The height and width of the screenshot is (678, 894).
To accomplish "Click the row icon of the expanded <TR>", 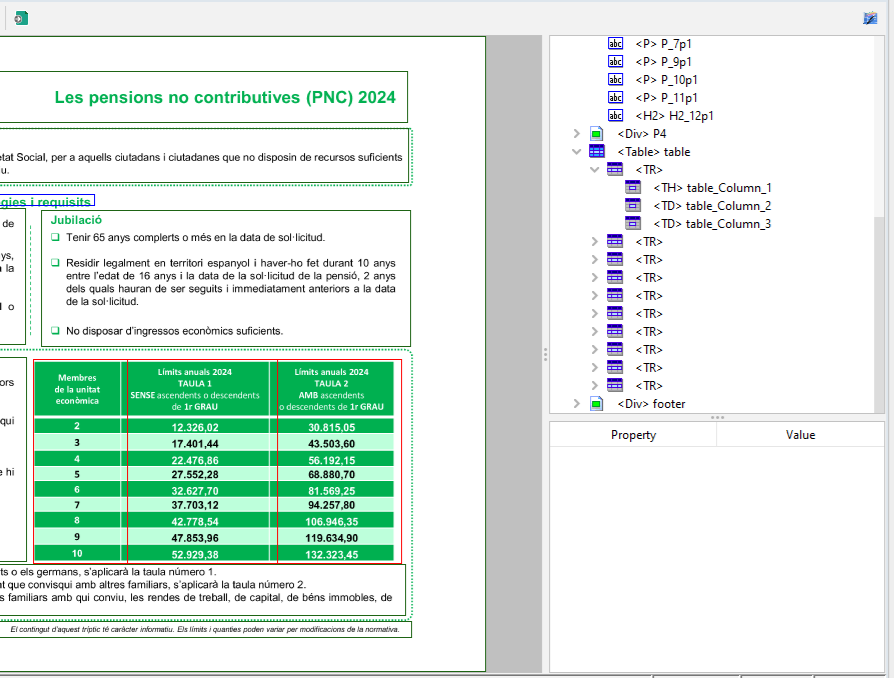I will tap(615, 169).
